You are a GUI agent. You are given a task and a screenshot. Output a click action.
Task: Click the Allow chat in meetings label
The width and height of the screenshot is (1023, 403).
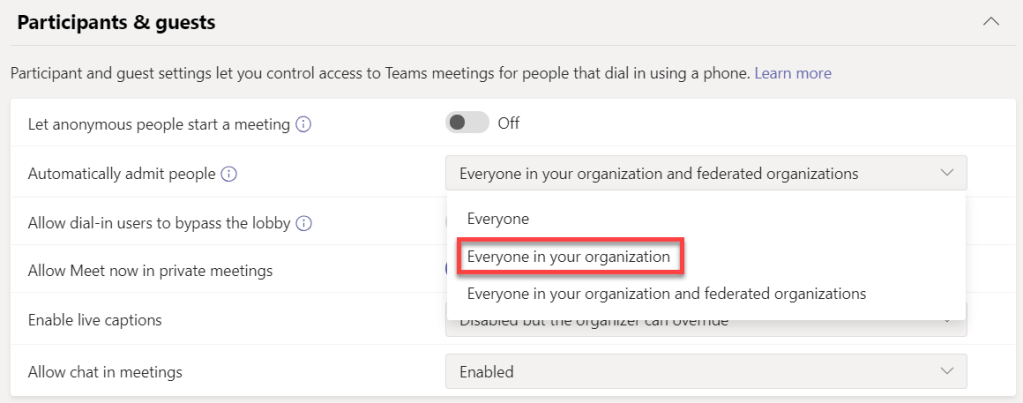105,371
